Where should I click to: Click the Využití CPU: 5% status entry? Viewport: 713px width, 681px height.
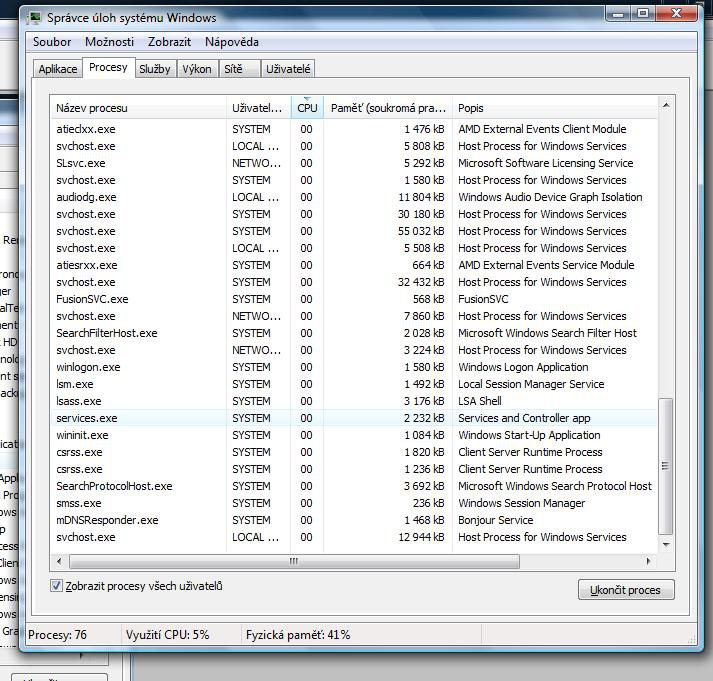click(167, 635)
